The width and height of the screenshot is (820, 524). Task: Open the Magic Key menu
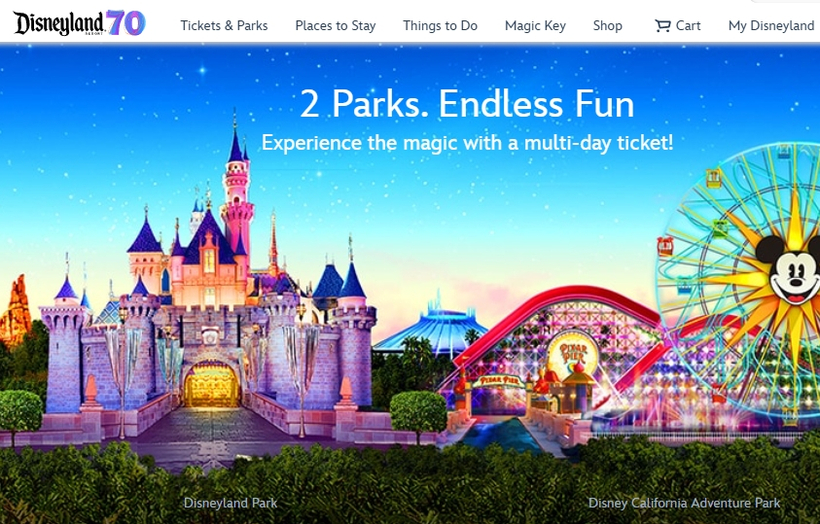pos(535,26)
